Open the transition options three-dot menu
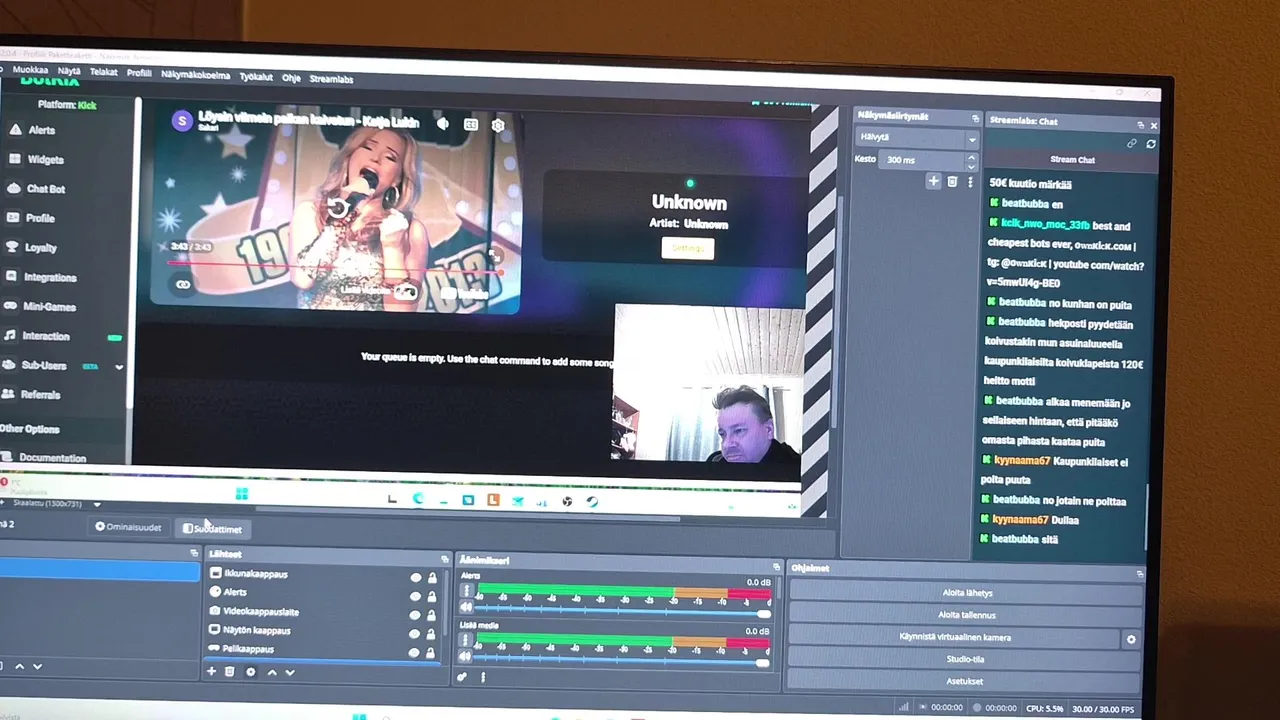1280x720 pixels. click(969, 181)
